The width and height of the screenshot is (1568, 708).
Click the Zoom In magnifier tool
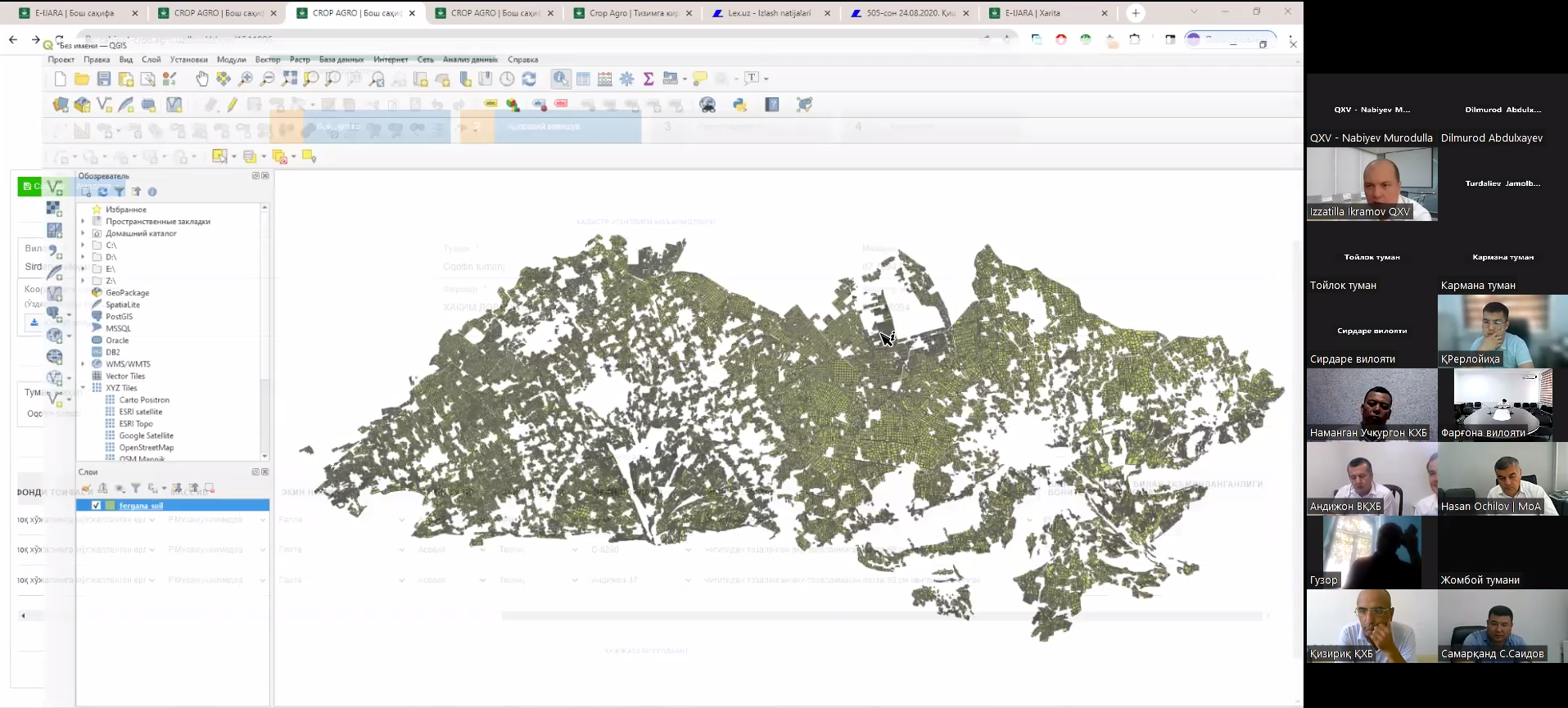click(x=245, y=79)
